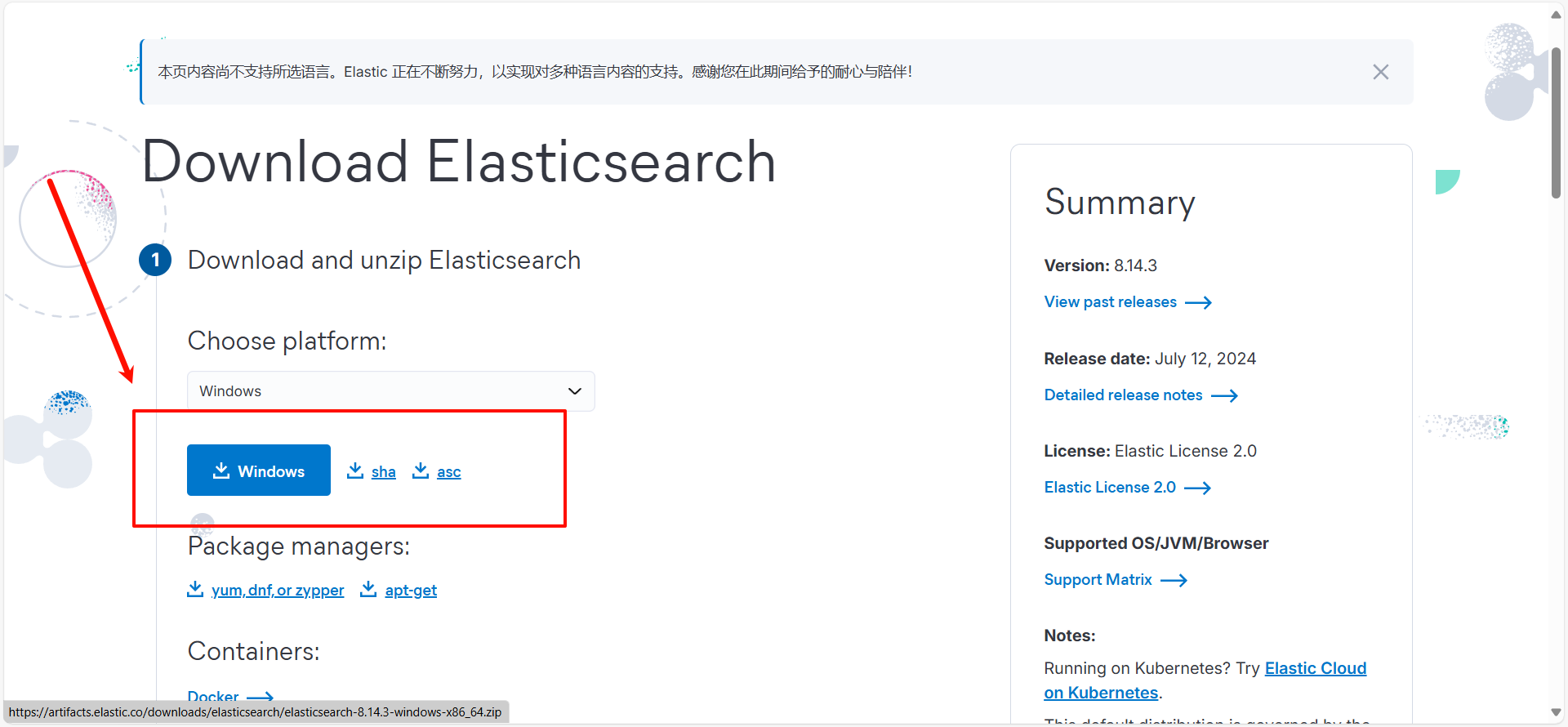Viewport: 1568px width, 727px height.
Task: Click the download icon next to apt-get
Action: (369, 590)
